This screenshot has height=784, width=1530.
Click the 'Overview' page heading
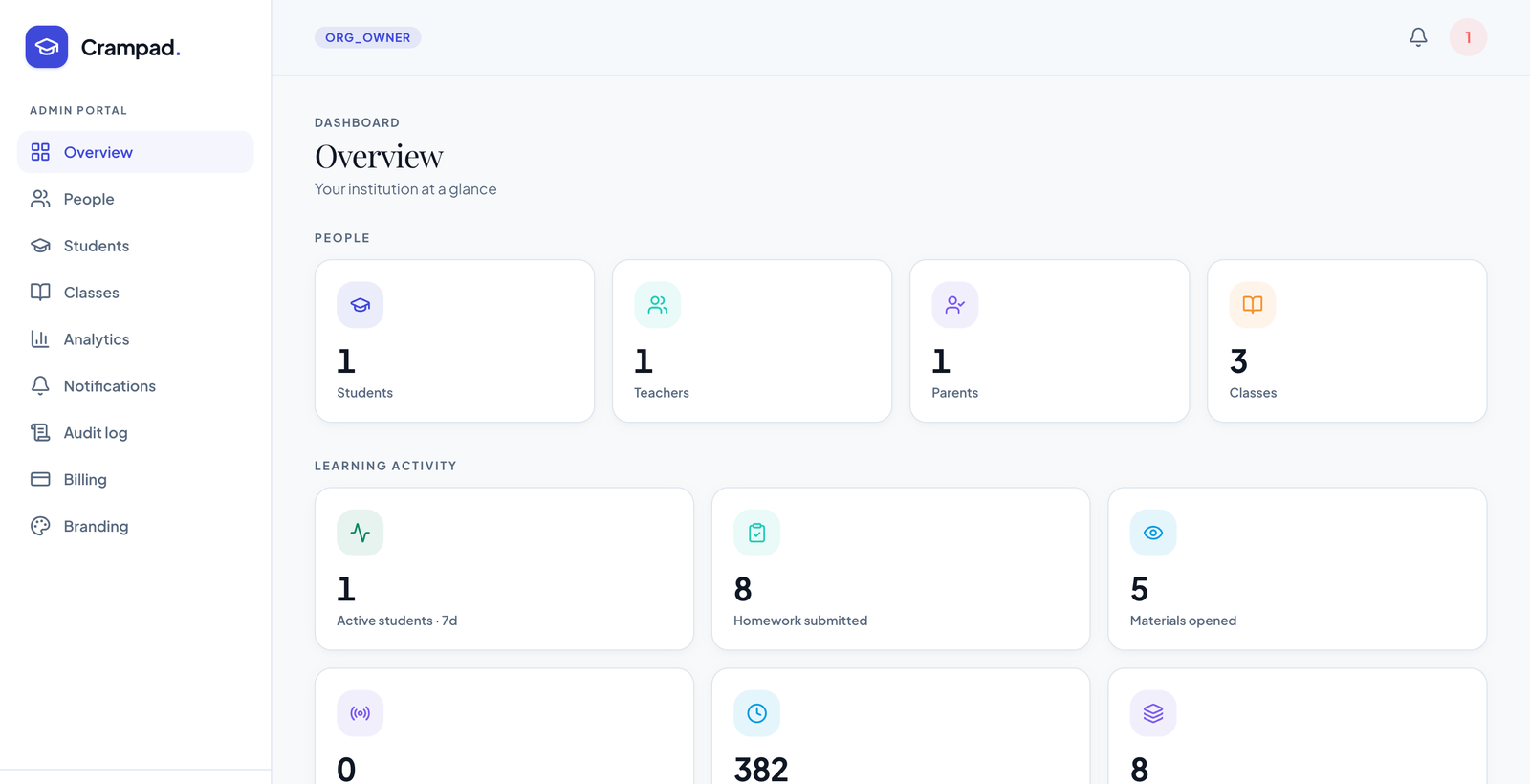pyautogui.click(x=380, y=157)
